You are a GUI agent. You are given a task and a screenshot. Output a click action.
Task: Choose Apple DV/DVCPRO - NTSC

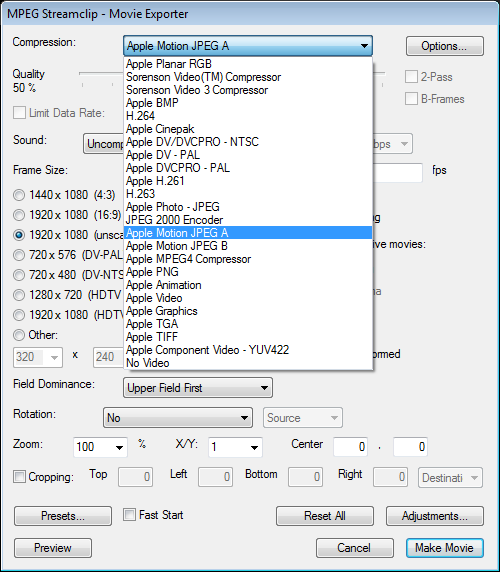pyautogui.click(x=248, y=142)
